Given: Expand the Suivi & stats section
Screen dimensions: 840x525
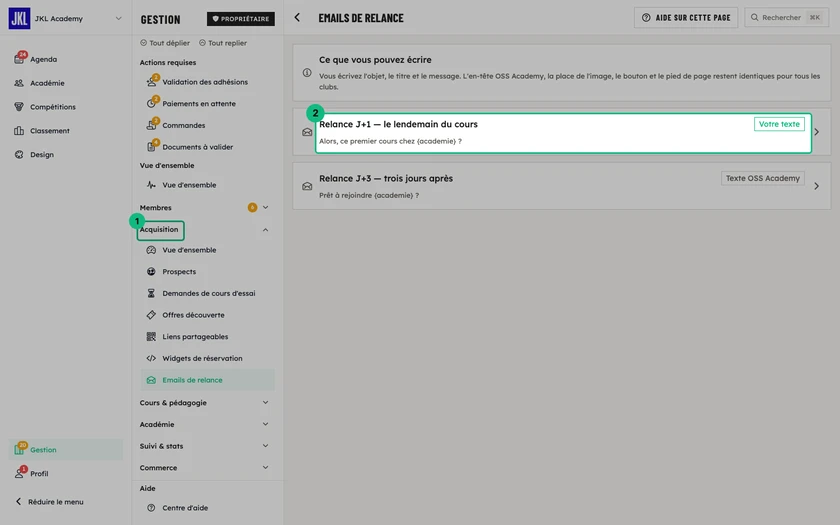Looking at the screenshot, I should point(265,446).
